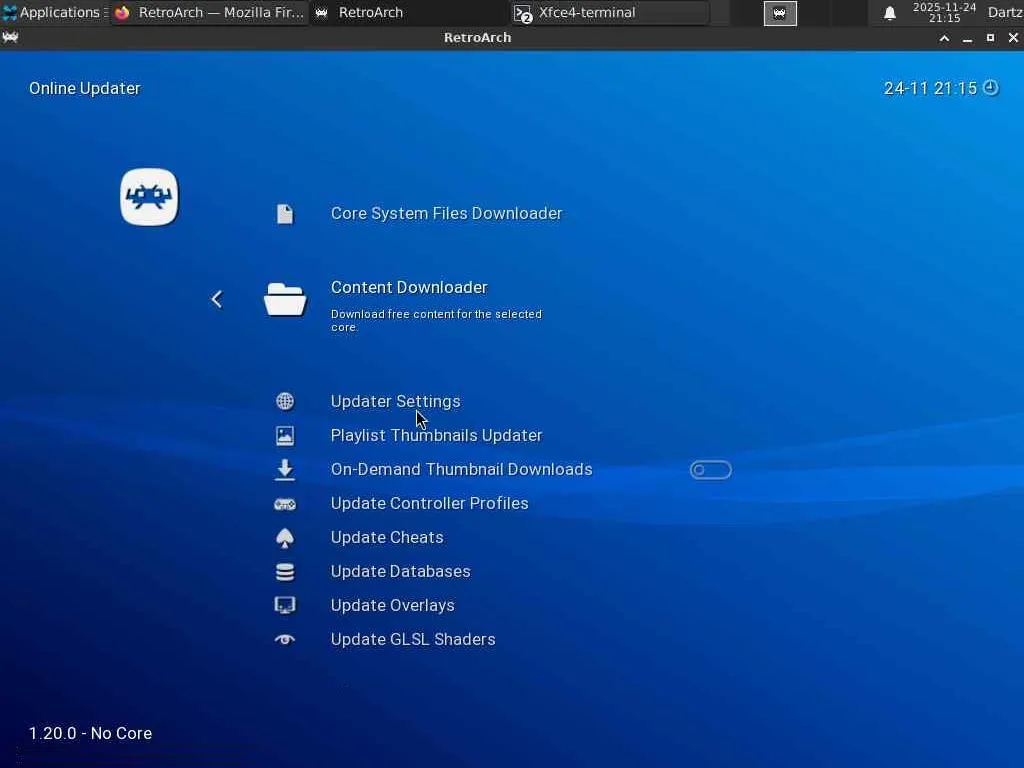Viewport: 1024px width, 768px height.
Task: Click the Online Updater title text
Action: tap(85, 88)
